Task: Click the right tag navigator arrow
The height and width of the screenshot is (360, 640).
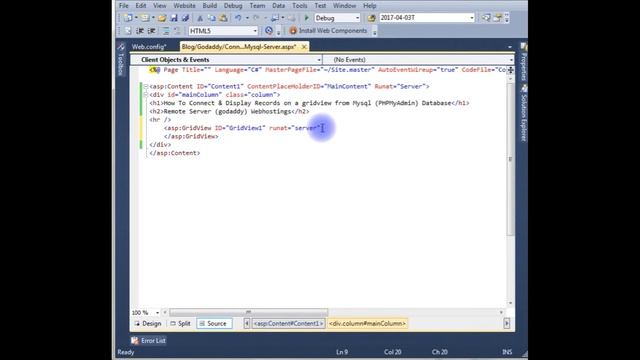Action: point(507,324)
